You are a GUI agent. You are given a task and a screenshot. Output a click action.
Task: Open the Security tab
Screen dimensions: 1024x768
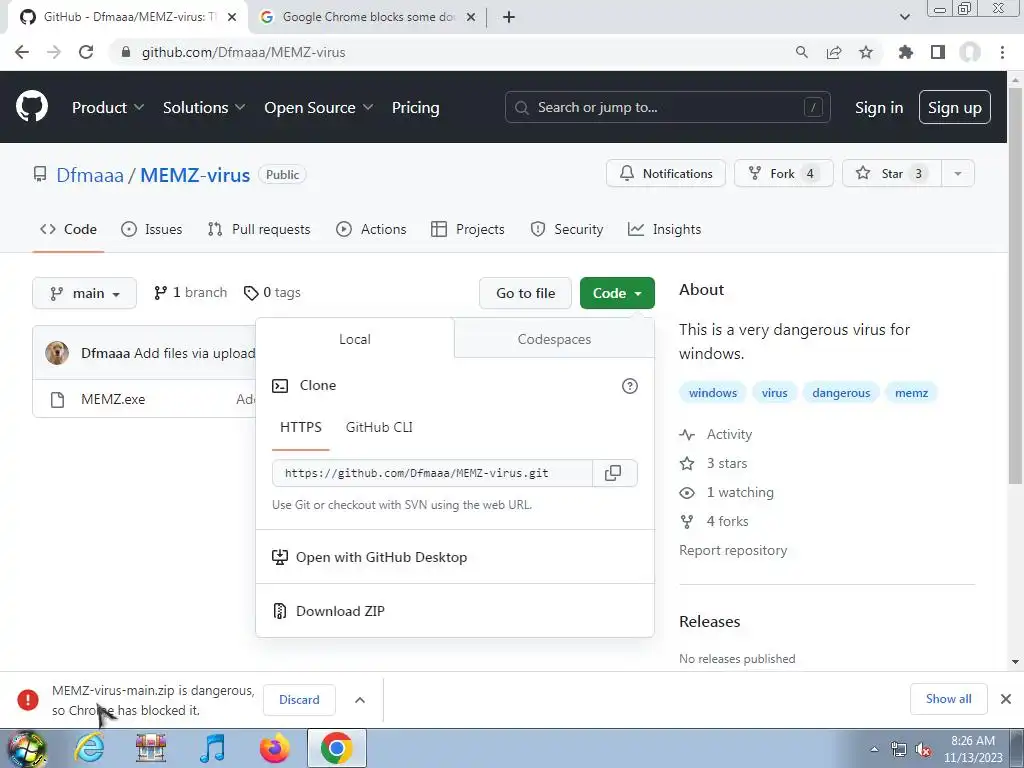[567, 229]
